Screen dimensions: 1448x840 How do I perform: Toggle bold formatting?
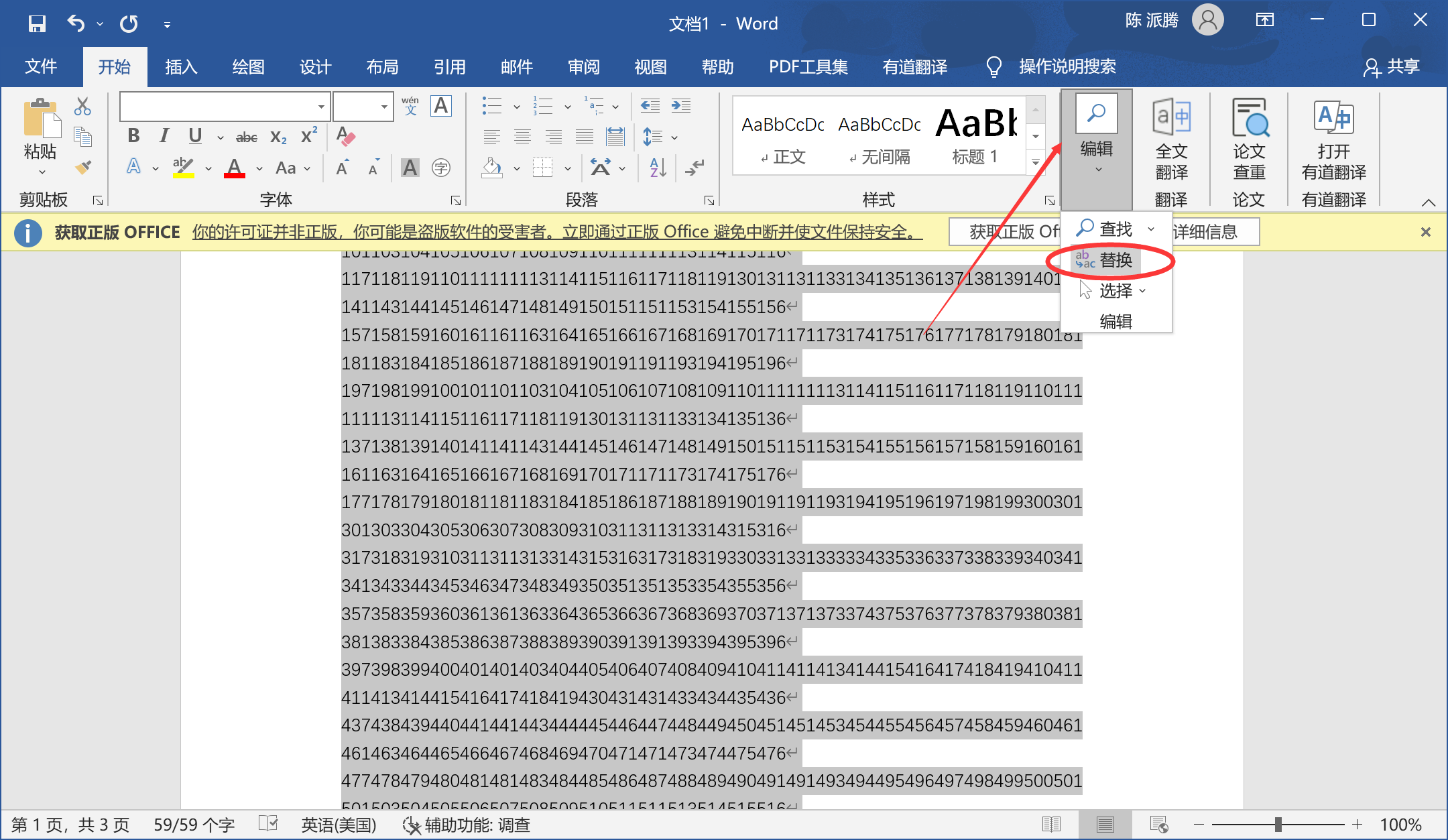click(x=133, y=136)
